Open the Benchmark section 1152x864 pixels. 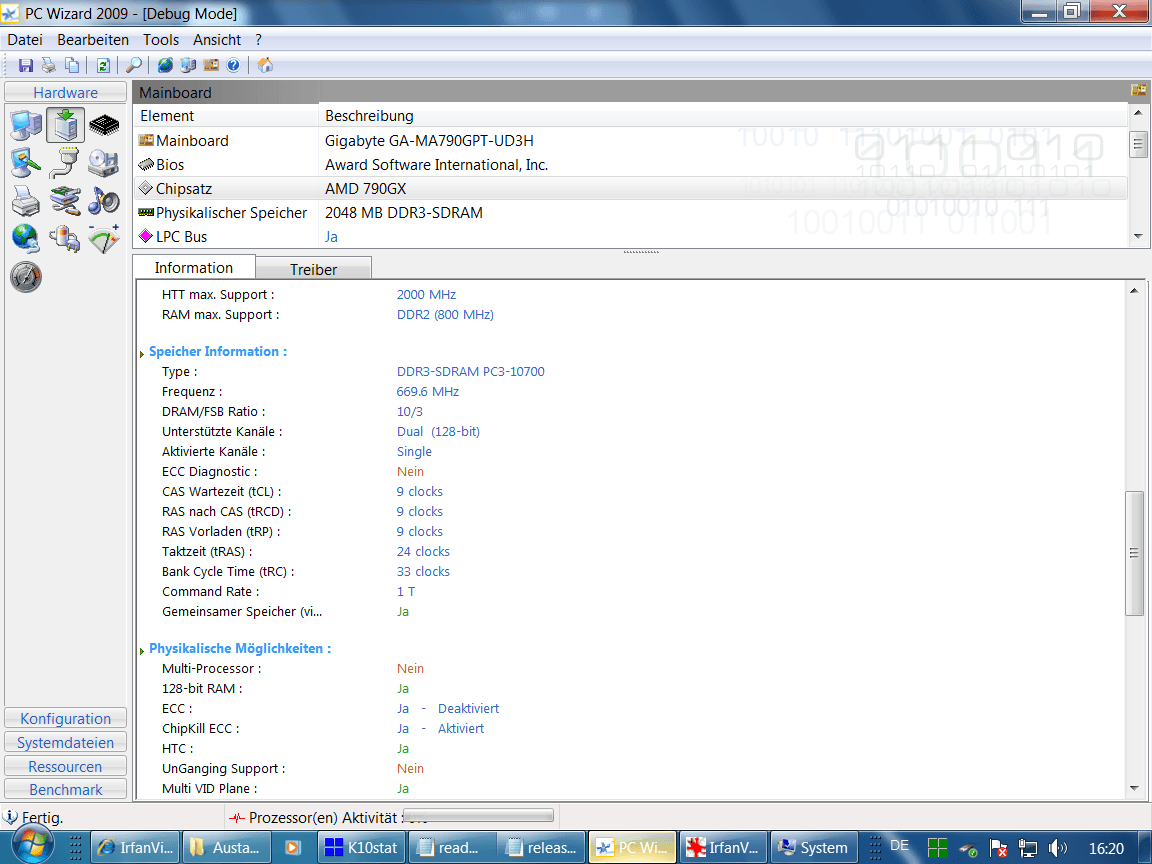pyautogui.click(x=65, y=790)
